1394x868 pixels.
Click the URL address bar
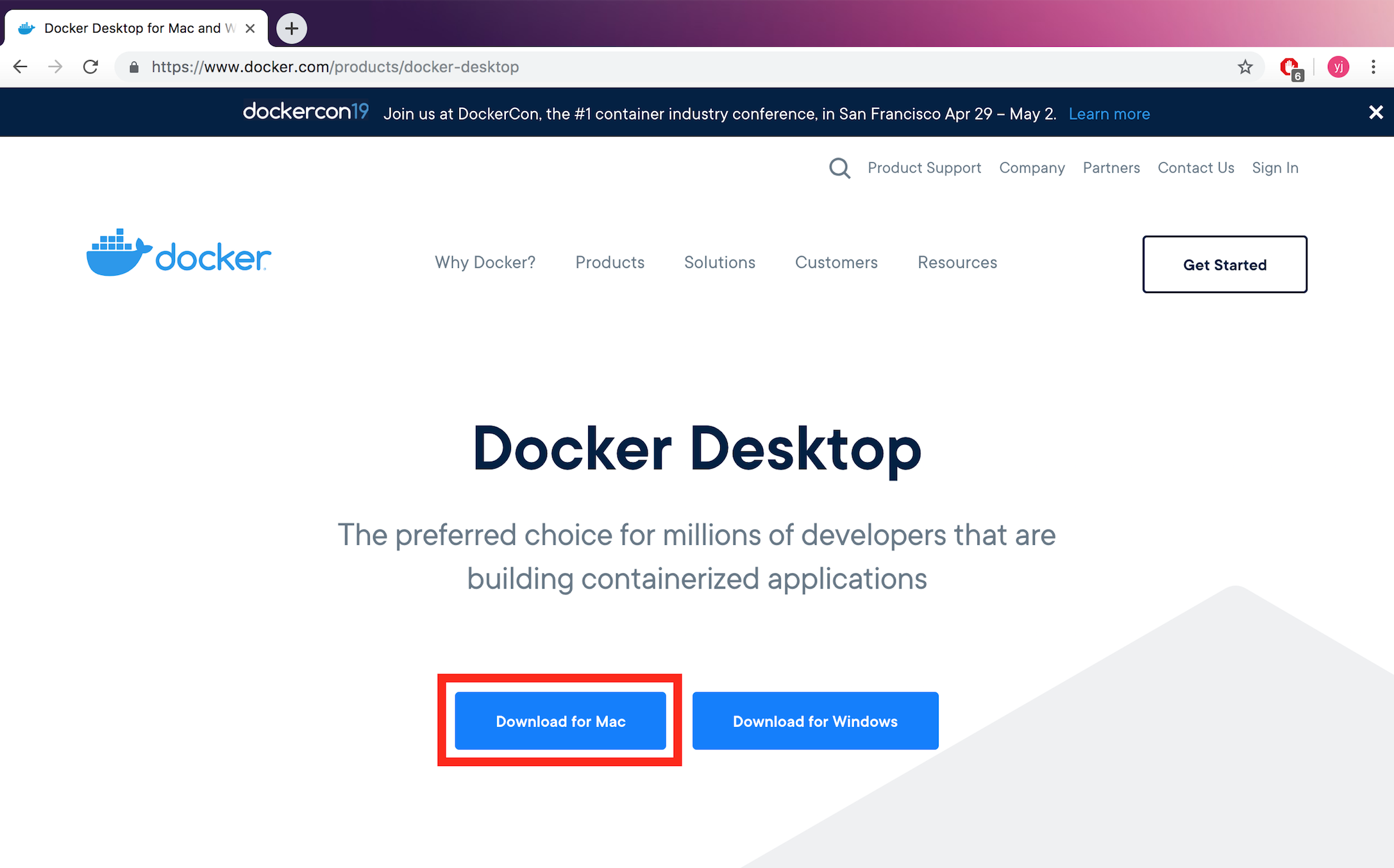[641, 67]
